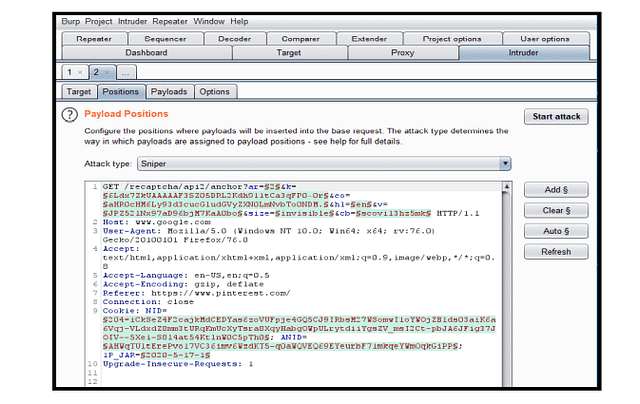Image resolution: width=640 pixels, height=404 pixels.
Task: Select Intruder attack tab 2
Action: (96, 72)
